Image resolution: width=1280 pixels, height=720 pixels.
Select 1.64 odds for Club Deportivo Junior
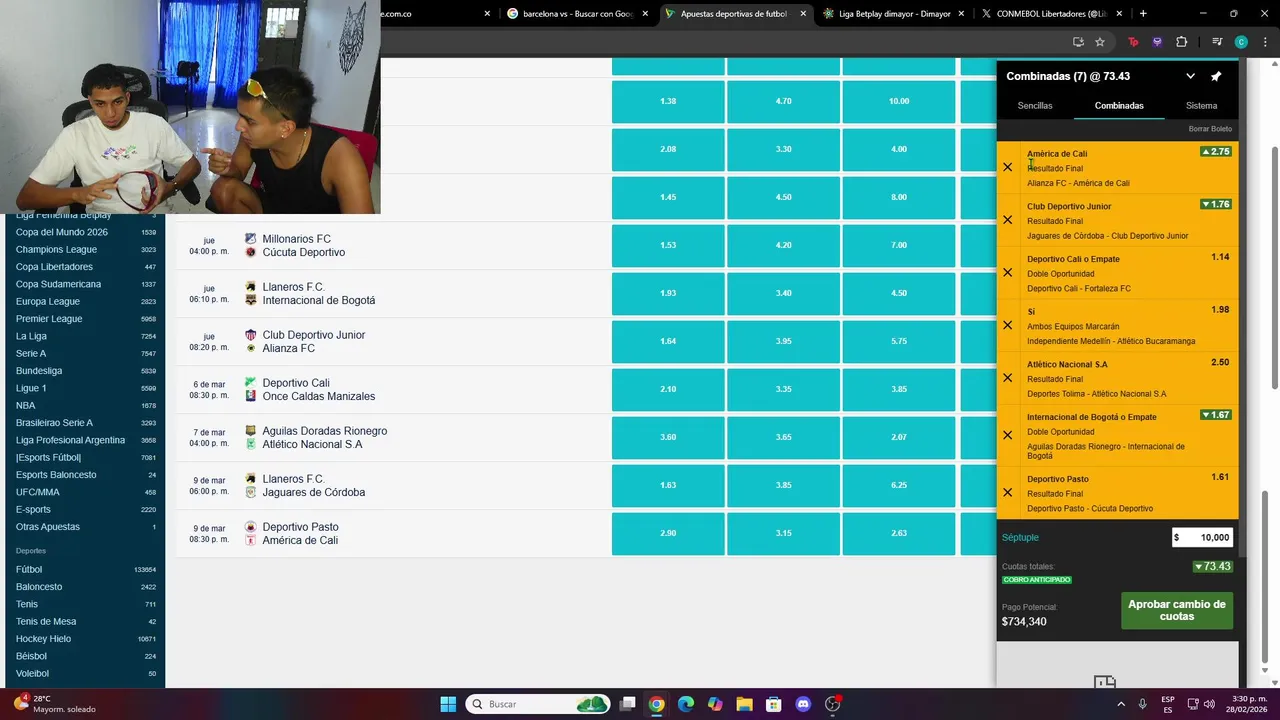tap(668, 341)
